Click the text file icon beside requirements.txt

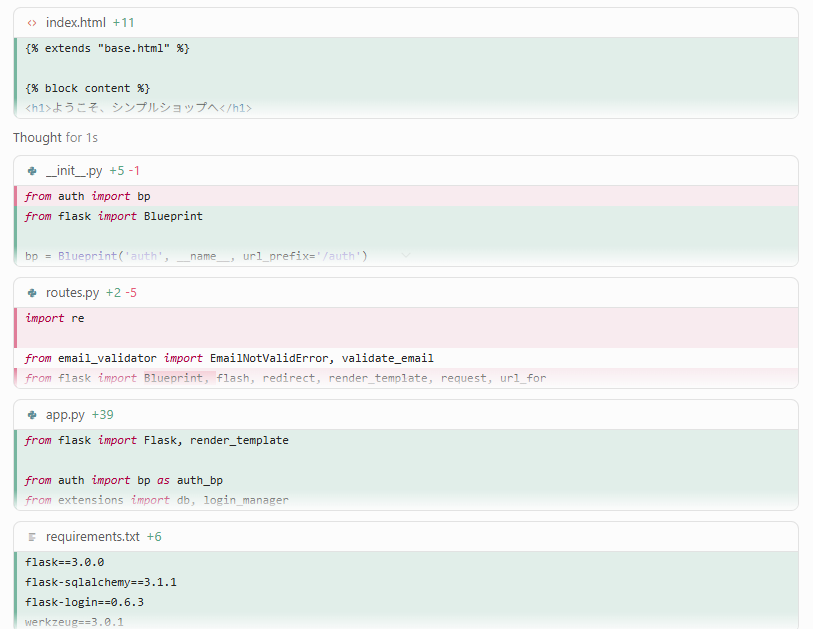tap(32, 537)
